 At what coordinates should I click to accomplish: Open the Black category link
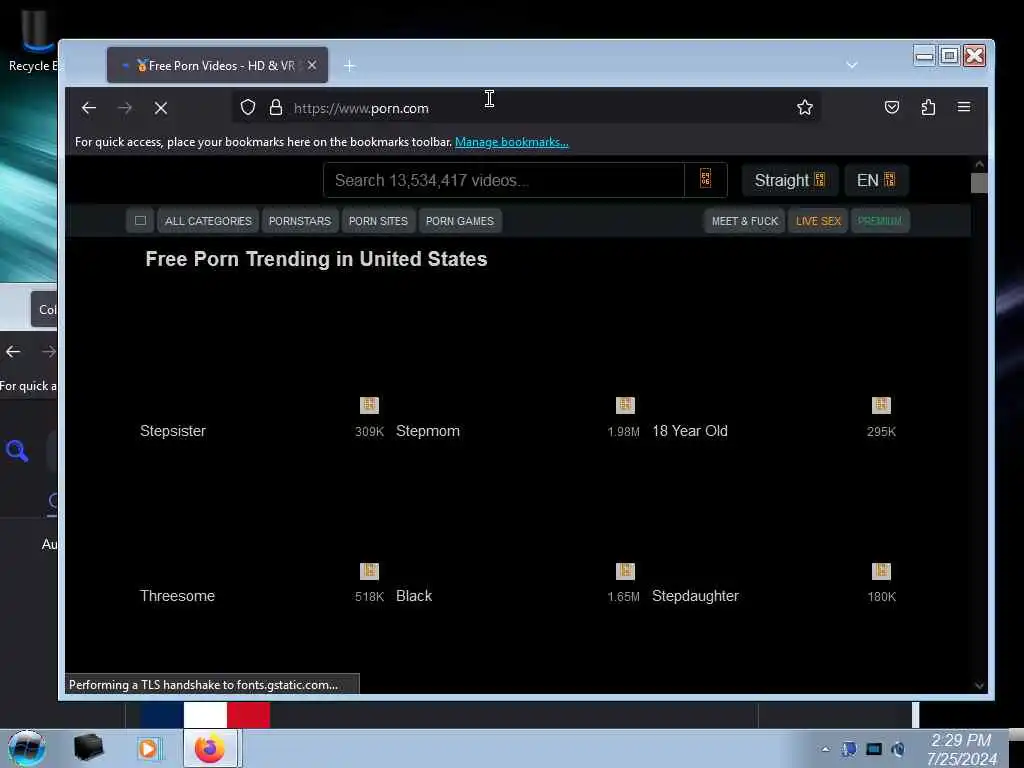(x=414, y=596)
